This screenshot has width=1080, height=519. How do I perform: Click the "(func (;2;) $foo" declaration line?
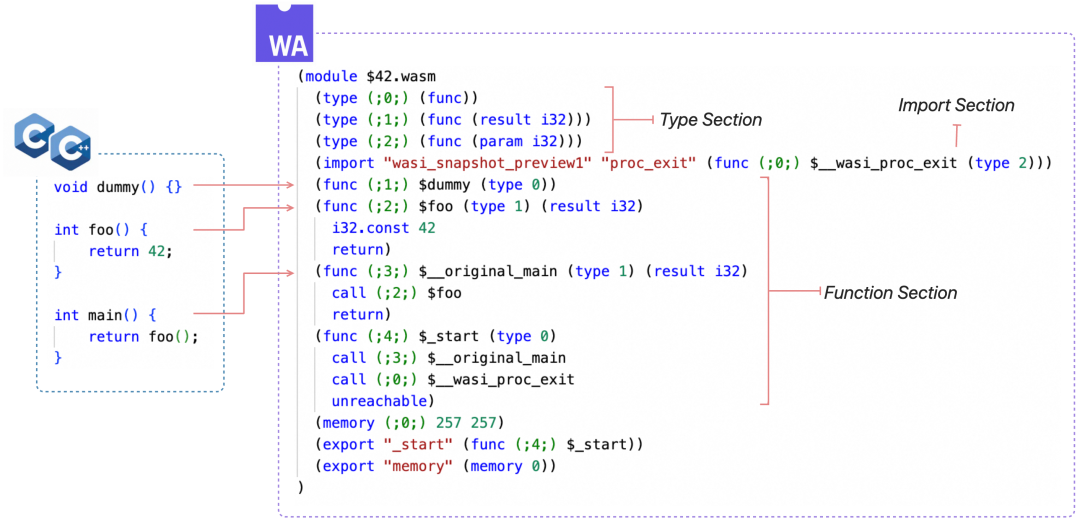click(x=479, y=207)
